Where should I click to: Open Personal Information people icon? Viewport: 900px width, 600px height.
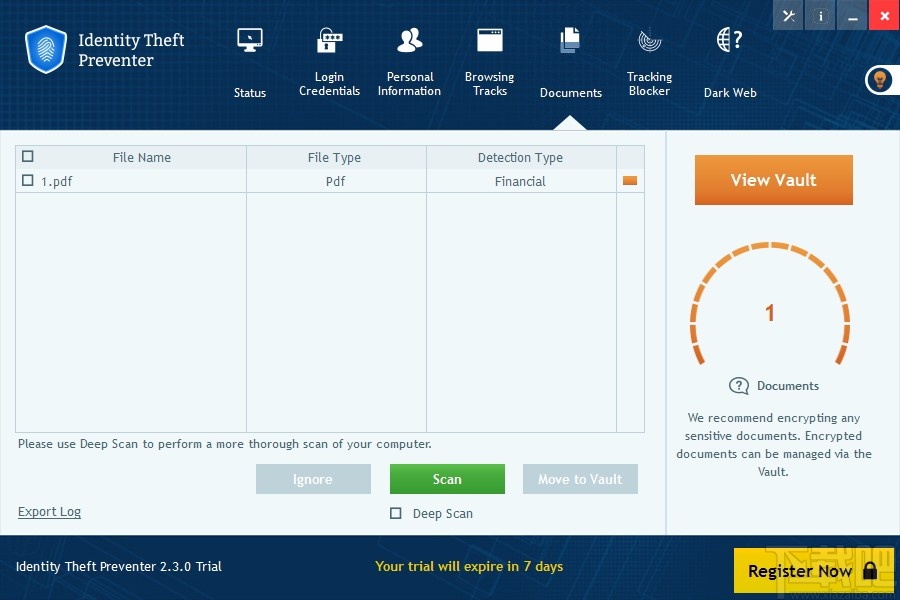point(410,40)
